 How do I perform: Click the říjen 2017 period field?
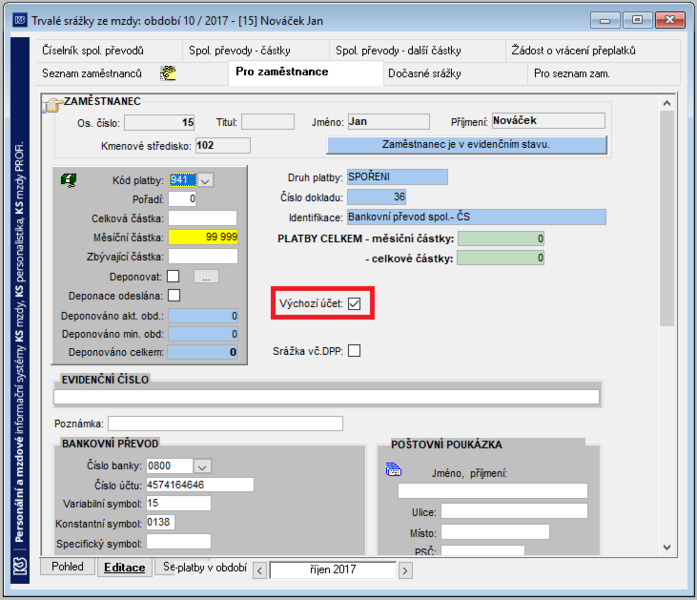(x=332, y=570)
